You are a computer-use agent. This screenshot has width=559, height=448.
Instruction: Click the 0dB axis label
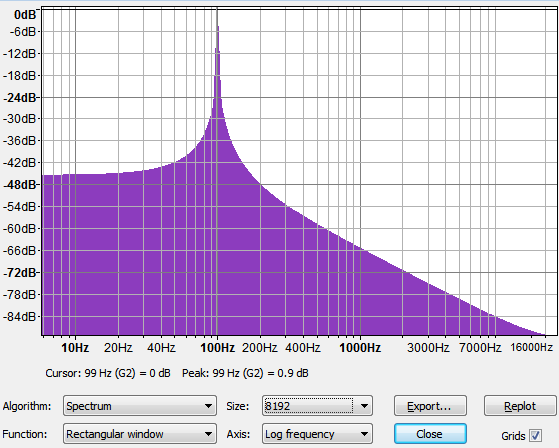(x=25, y=15)
